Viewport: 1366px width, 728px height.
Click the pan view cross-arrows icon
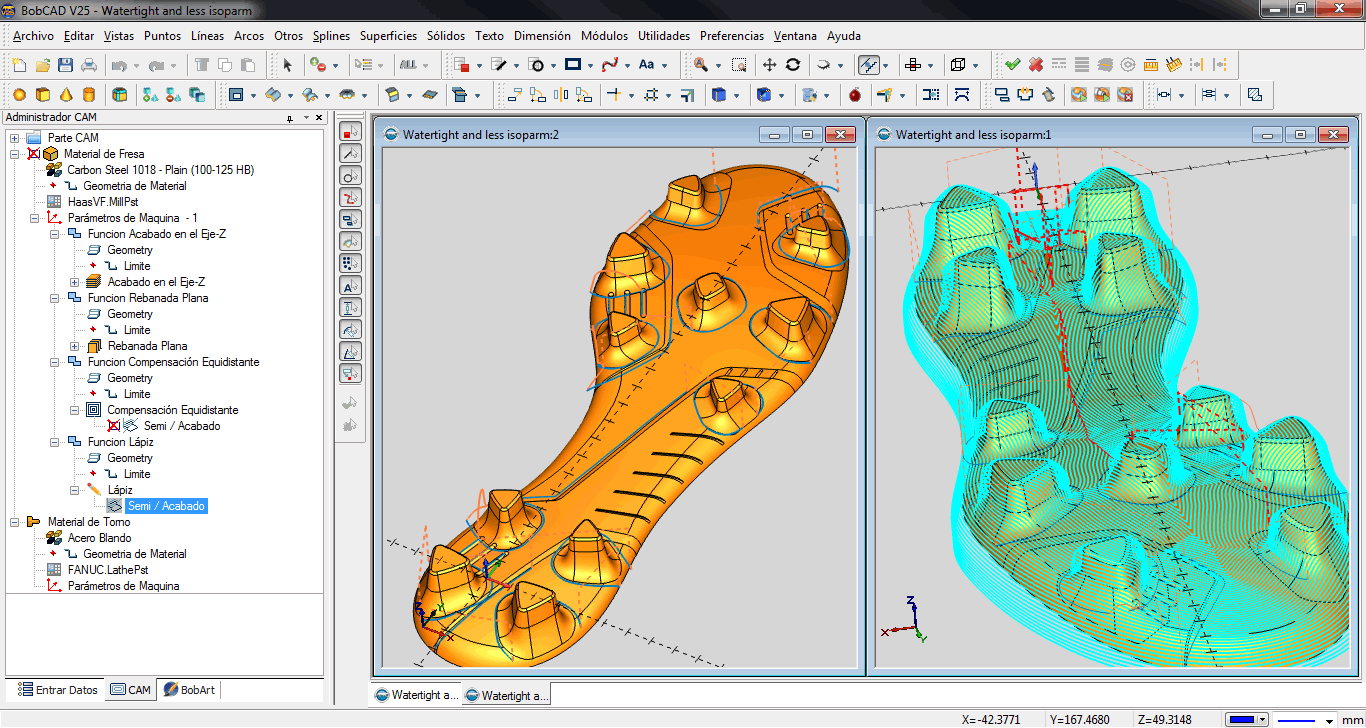coord(769,65)
